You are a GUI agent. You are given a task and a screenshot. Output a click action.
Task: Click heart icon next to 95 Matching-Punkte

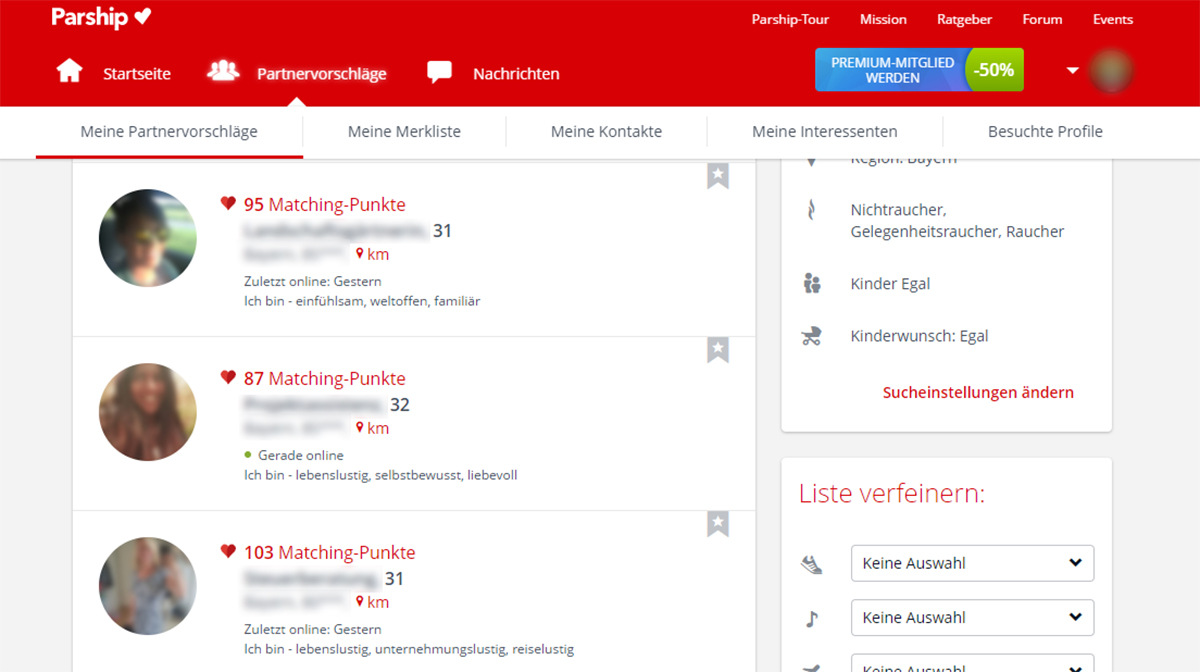(x=228, y=204)
